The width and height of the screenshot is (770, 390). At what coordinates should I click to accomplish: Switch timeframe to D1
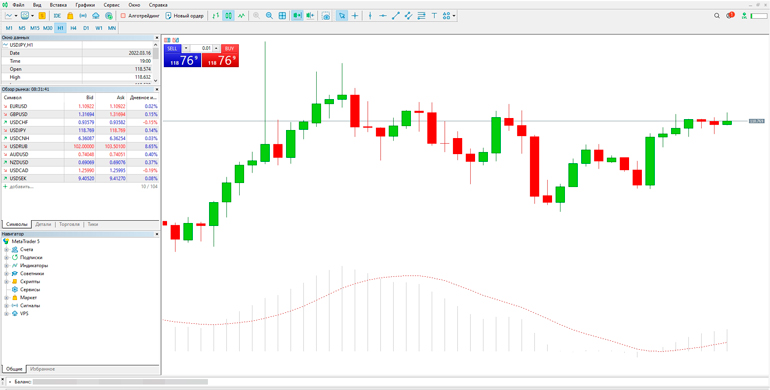pyautogui.click(x=86, y=28)
